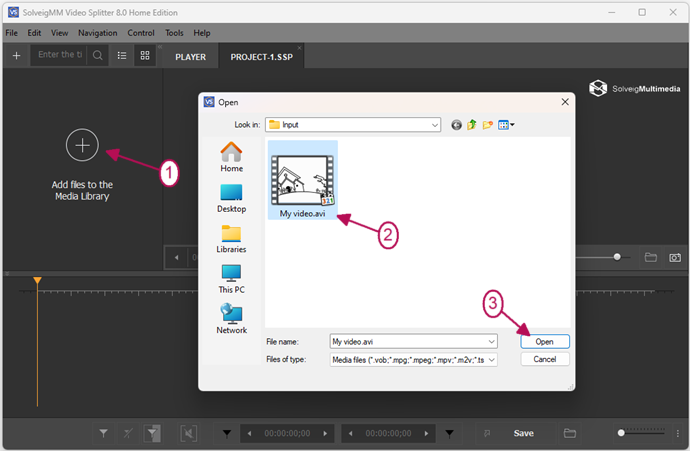Go to Libraries in the places bar
This screenshot has height=451, width=690.
click(231, 239)
